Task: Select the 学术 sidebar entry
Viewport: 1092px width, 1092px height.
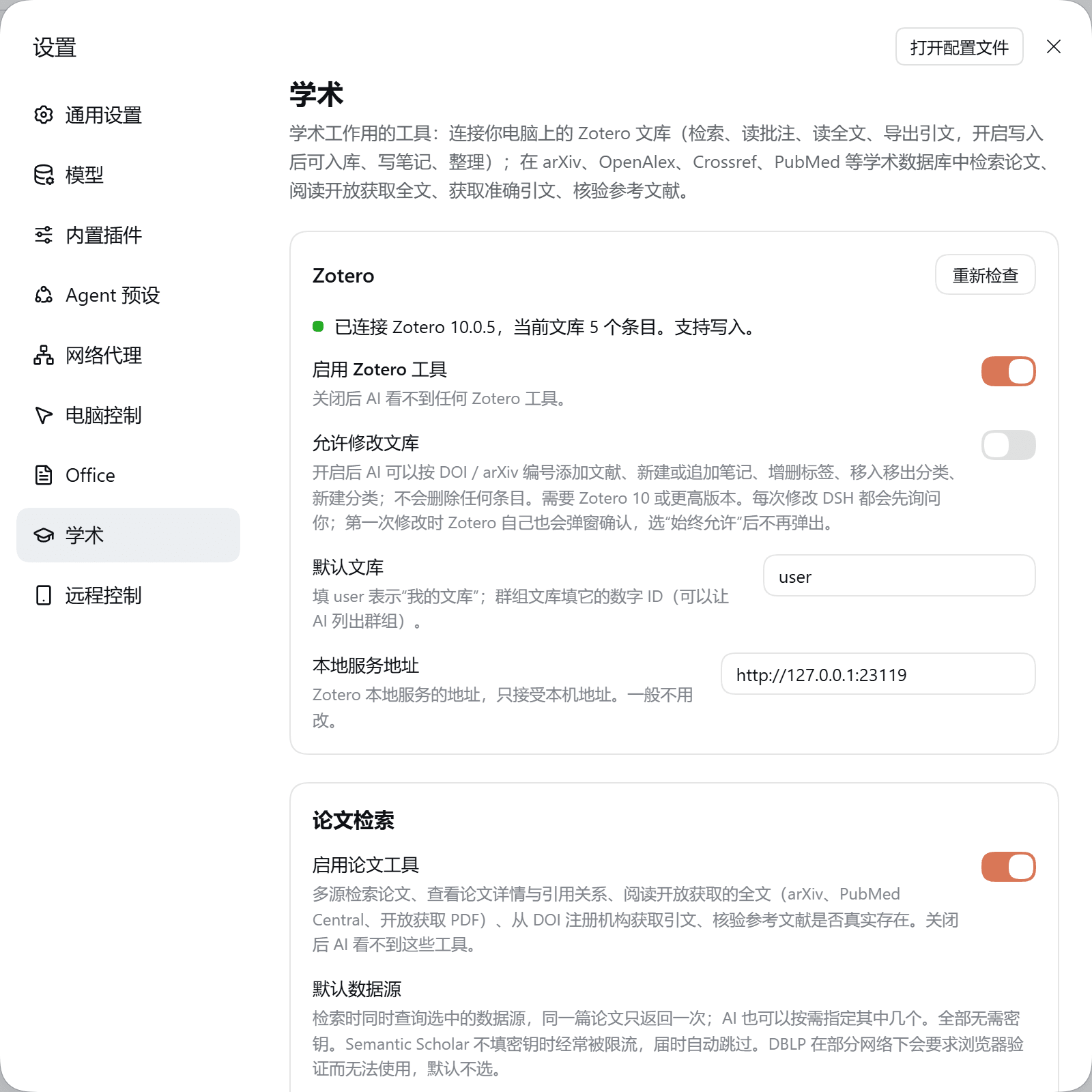Action: [x=128, y=535]
